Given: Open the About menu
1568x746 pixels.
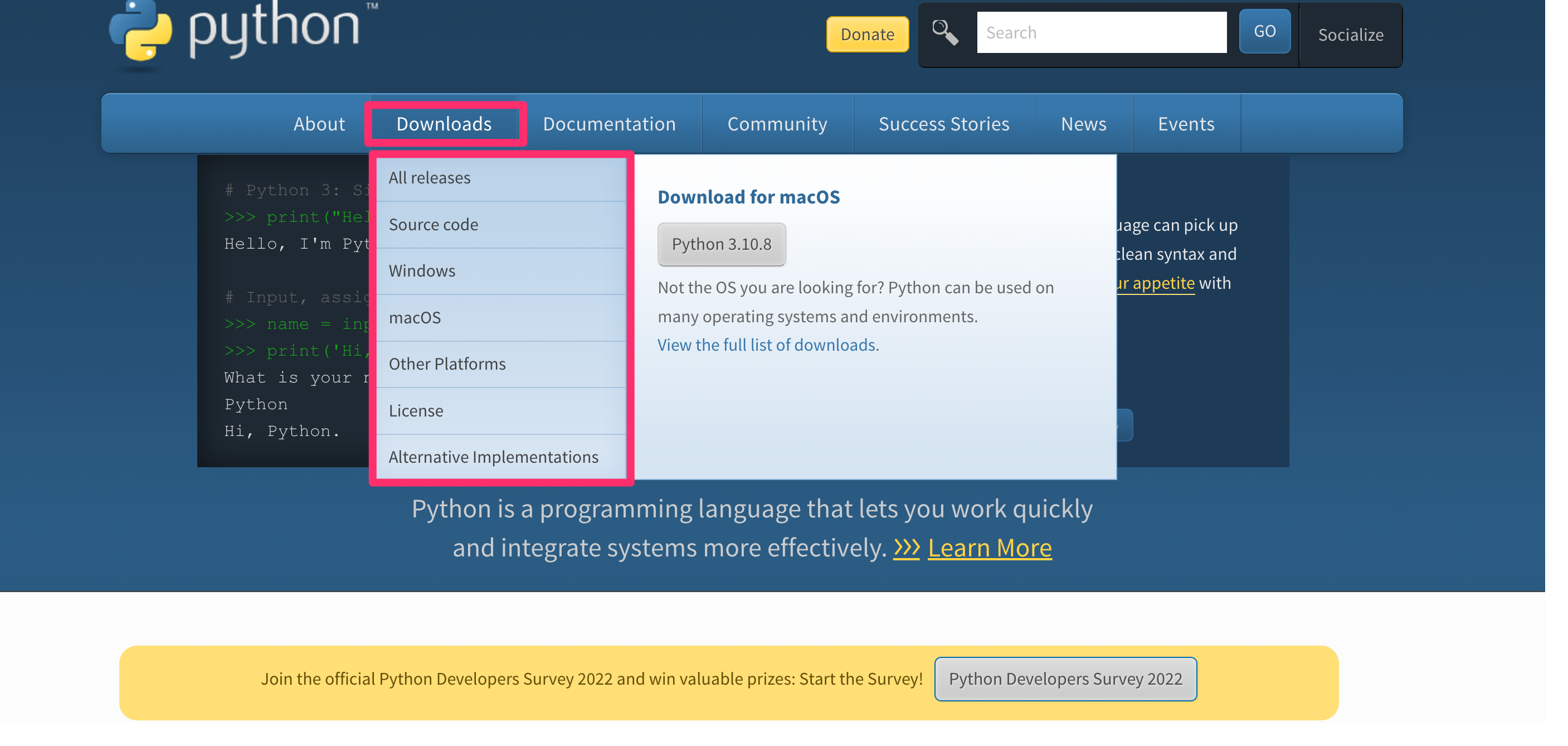Looking at the screenshot, I should (x=319, y=124).
